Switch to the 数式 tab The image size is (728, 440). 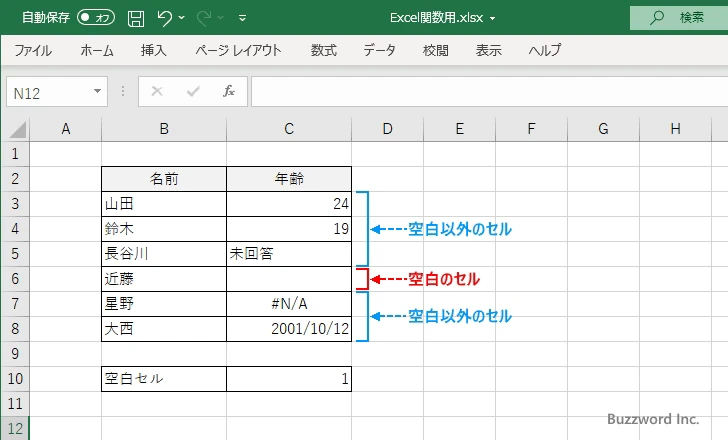click(x=324, y=50)
